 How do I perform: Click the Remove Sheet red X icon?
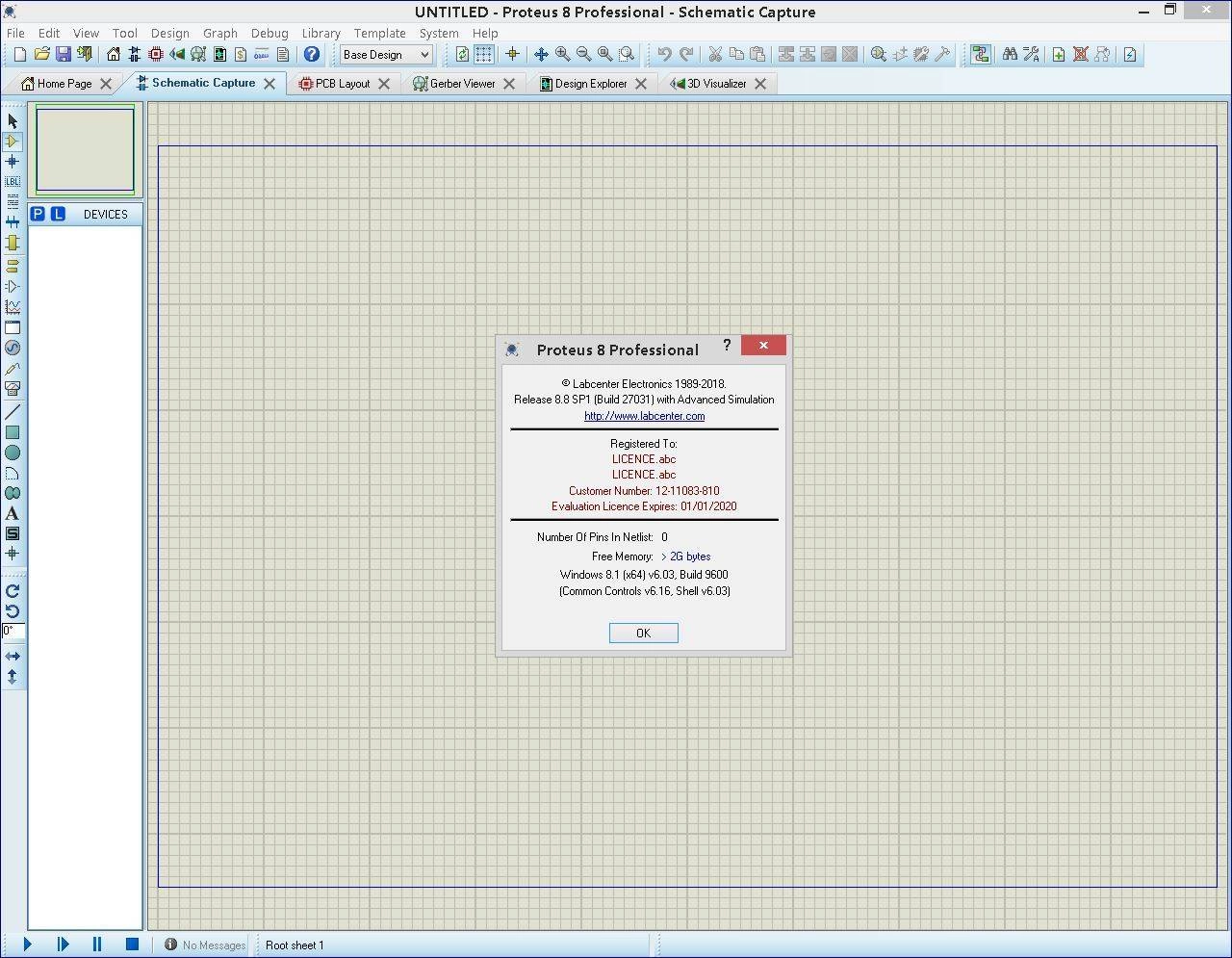[1080, 55]
